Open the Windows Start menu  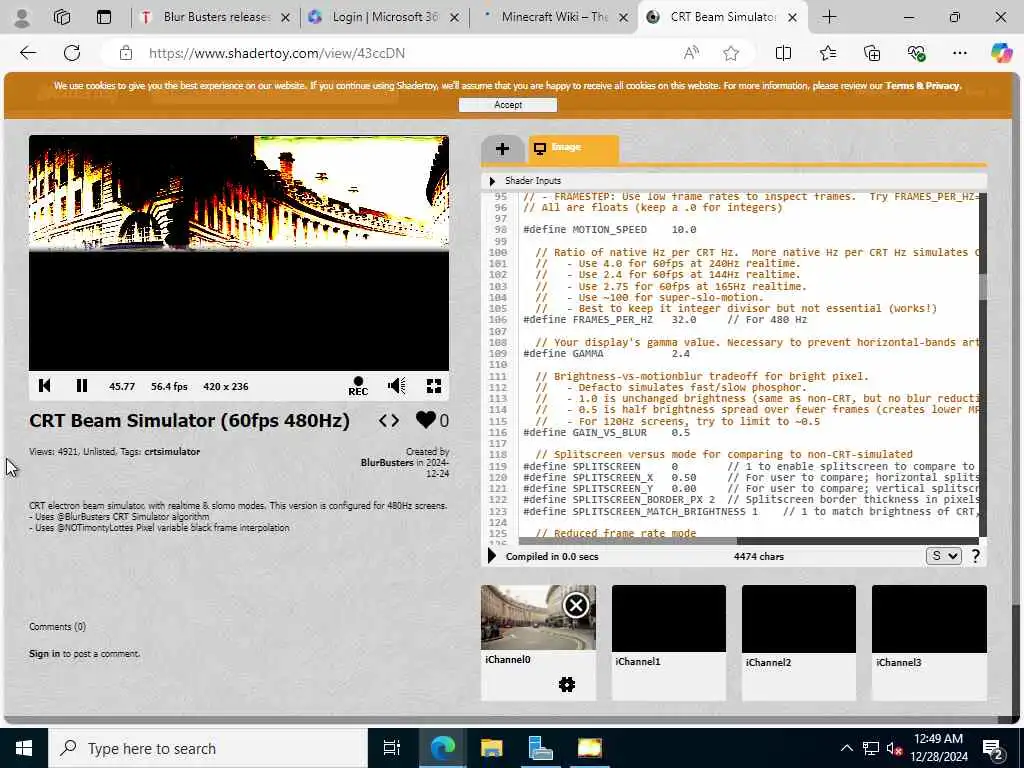[x=24, y=748]
